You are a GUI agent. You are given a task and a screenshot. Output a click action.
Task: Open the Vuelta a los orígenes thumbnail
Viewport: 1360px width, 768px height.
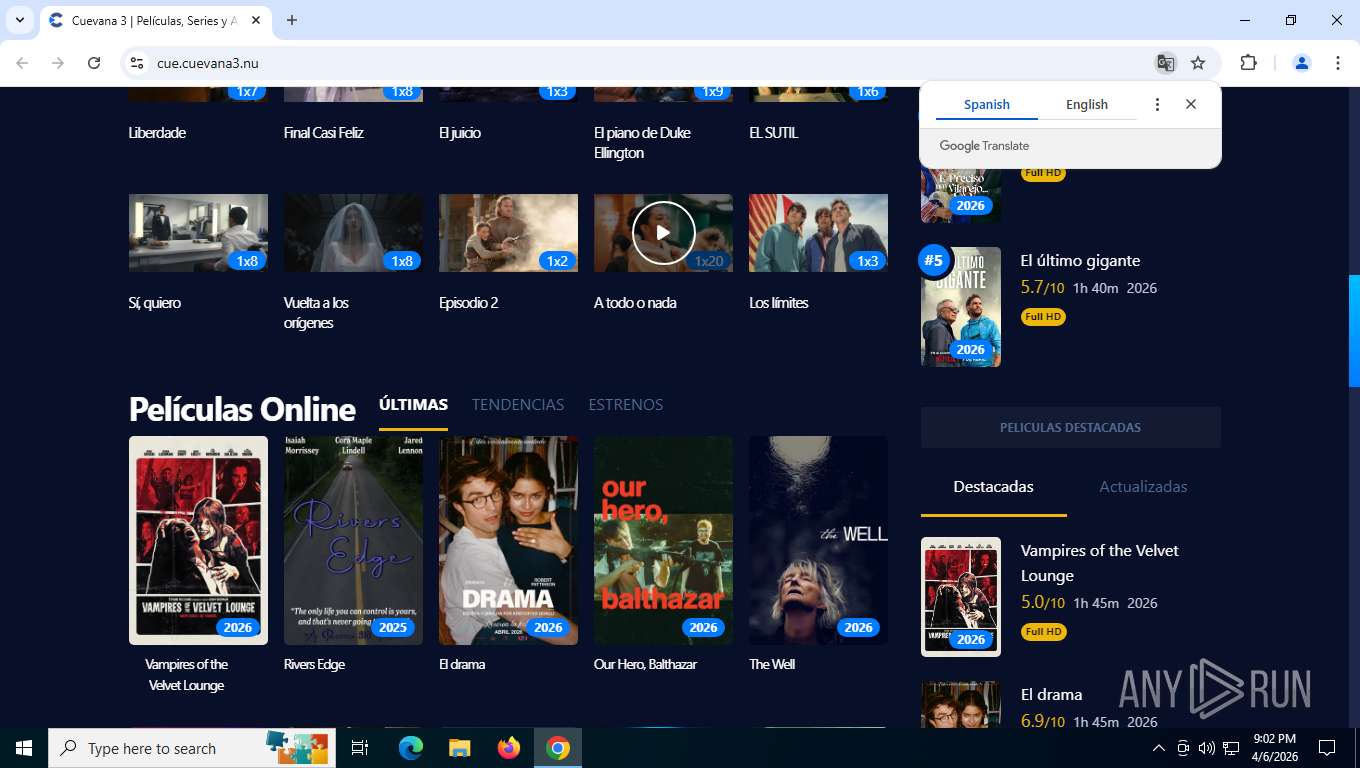pos(353,233)
